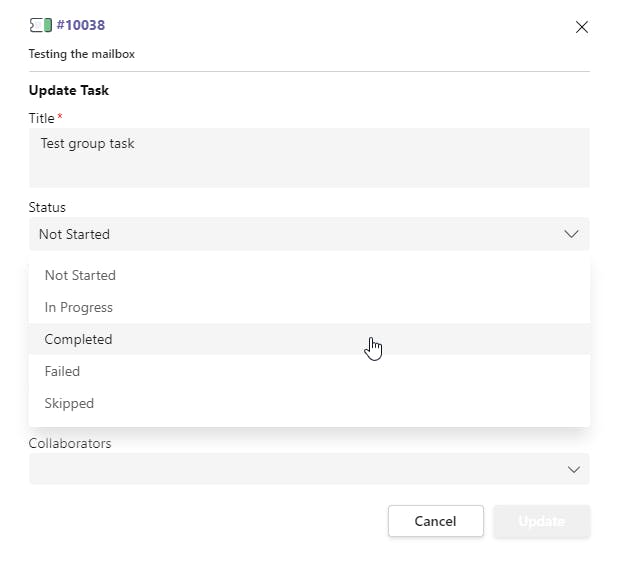Open the #10038 ticket link

[x=80, y=26]
